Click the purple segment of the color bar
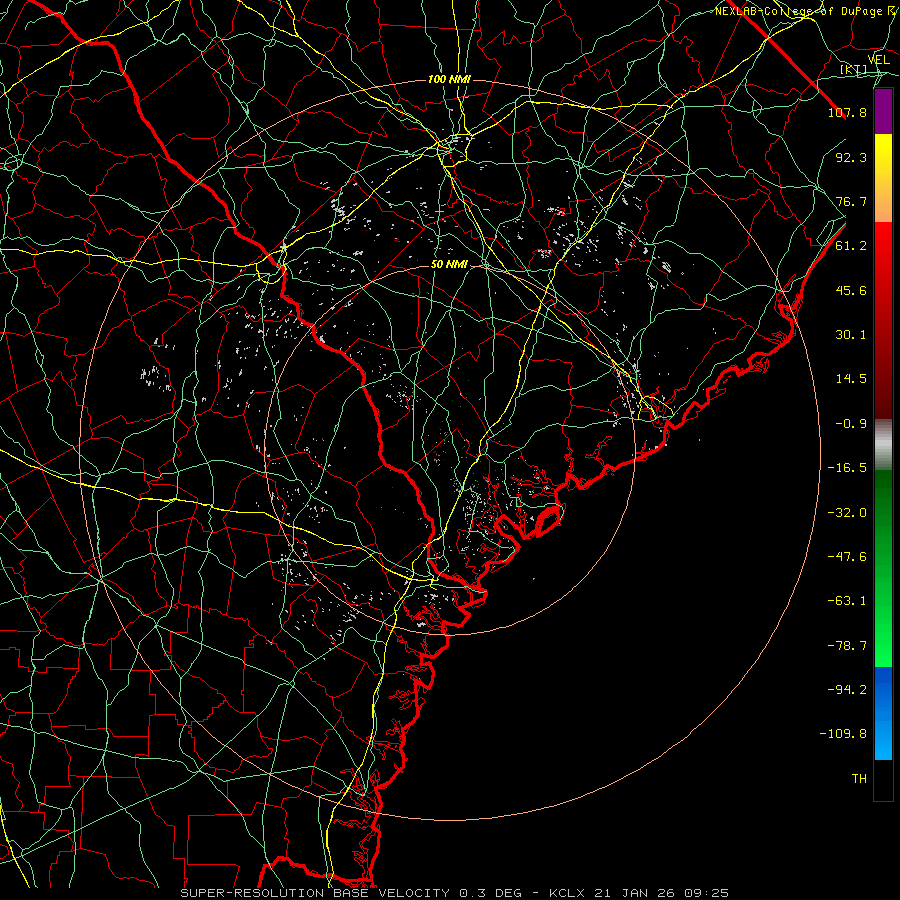 (883, 111)
